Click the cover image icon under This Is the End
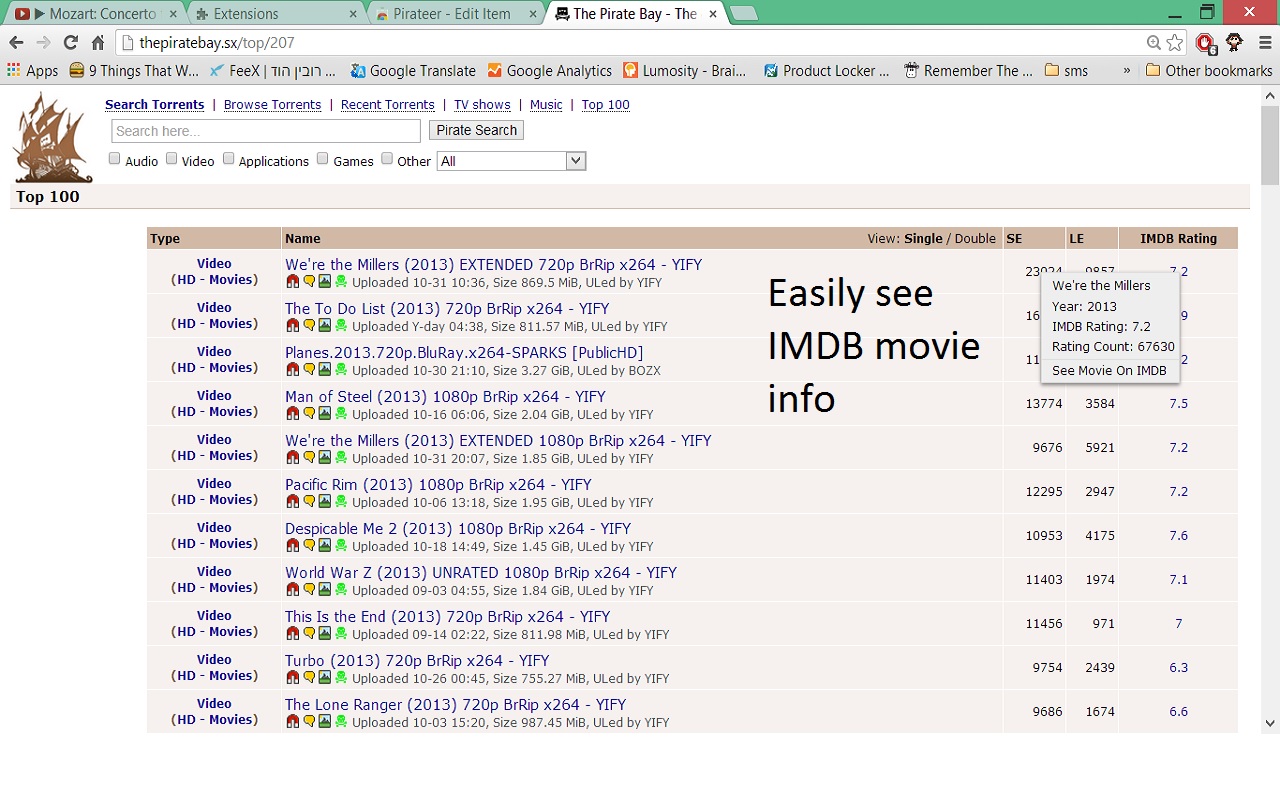 click(325, 634)
